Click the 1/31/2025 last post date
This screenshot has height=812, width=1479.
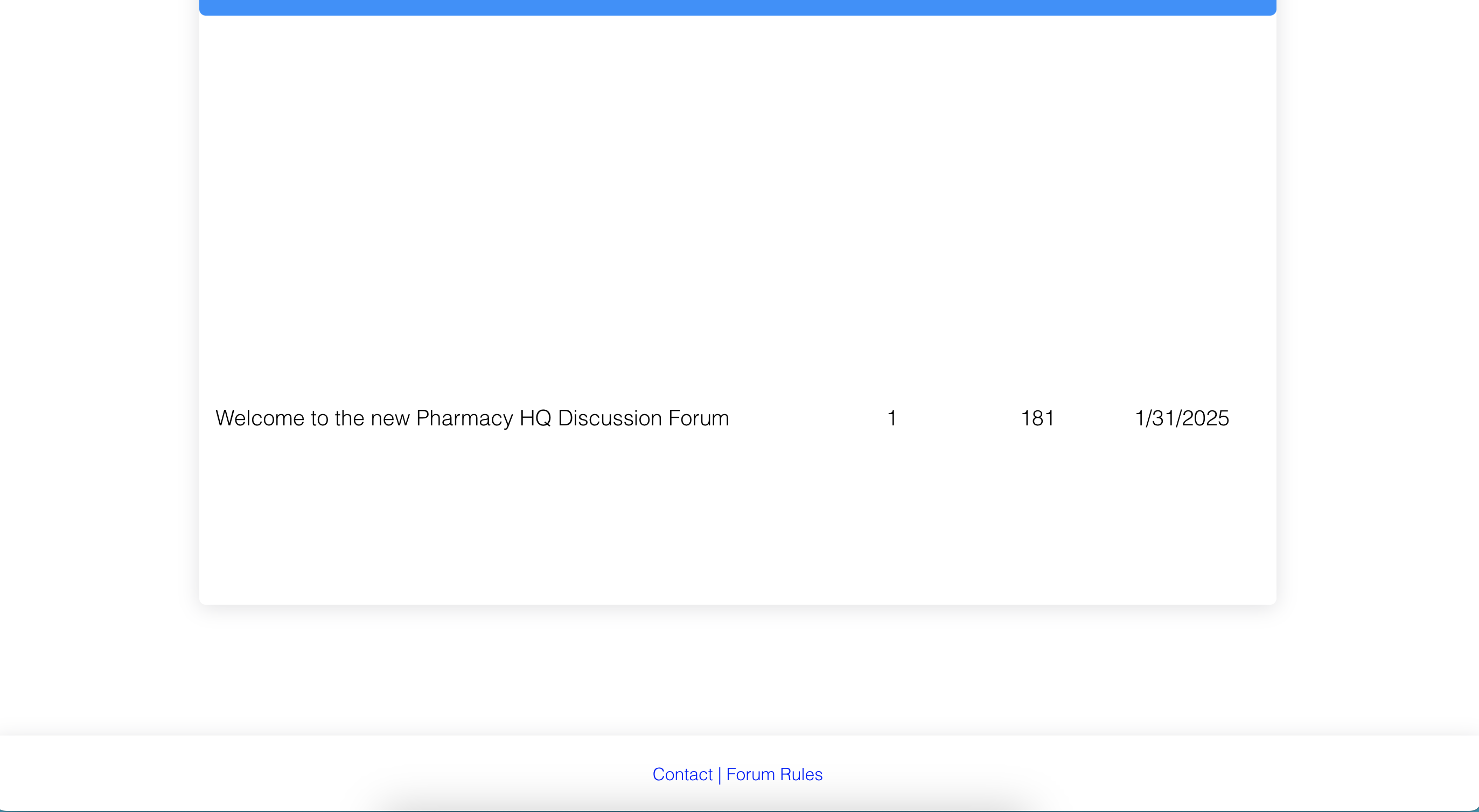[x=1182, y=418]
